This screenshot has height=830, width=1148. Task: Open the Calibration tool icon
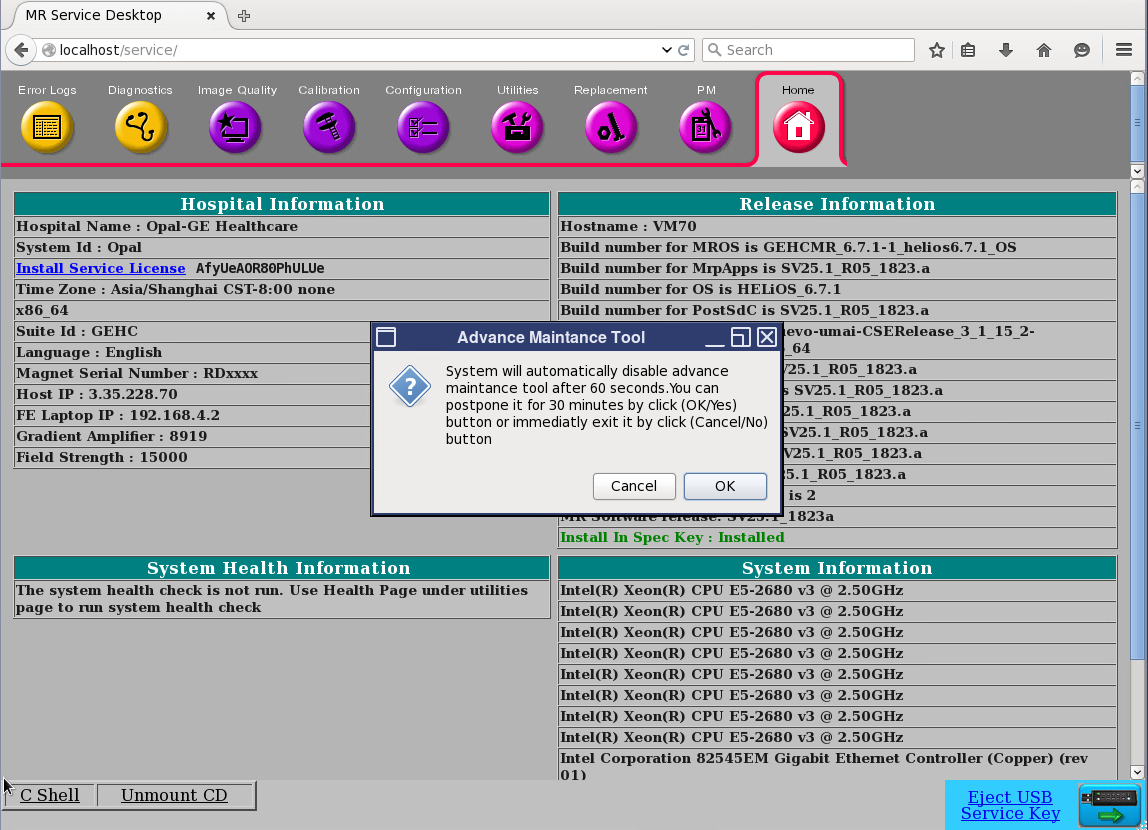pyautogui.click(x=329, y=127)
